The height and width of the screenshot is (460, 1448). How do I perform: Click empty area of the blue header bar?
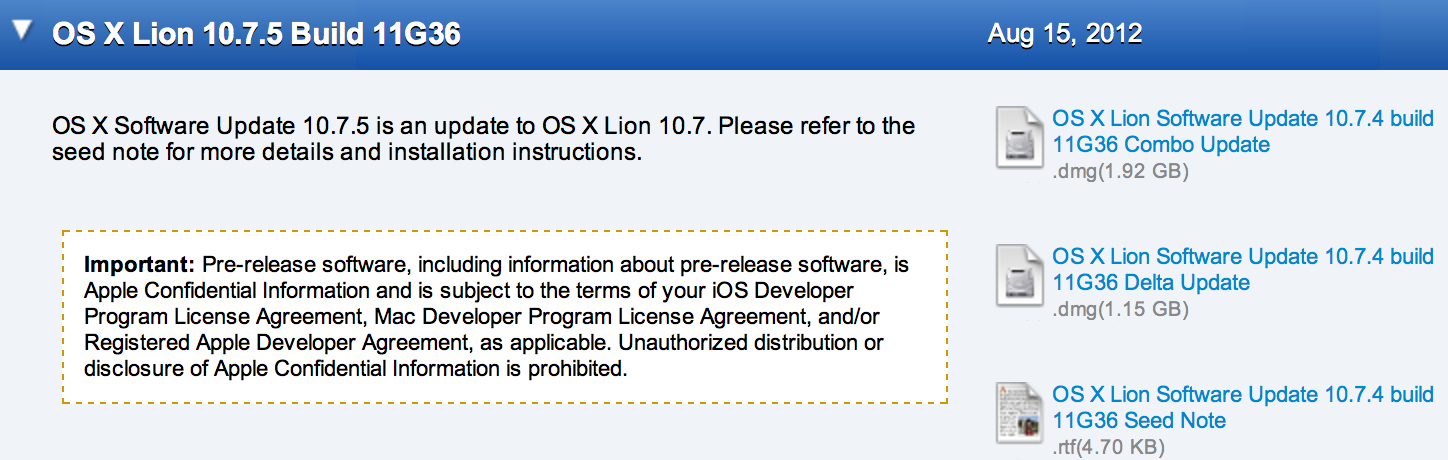pos(720,34)
